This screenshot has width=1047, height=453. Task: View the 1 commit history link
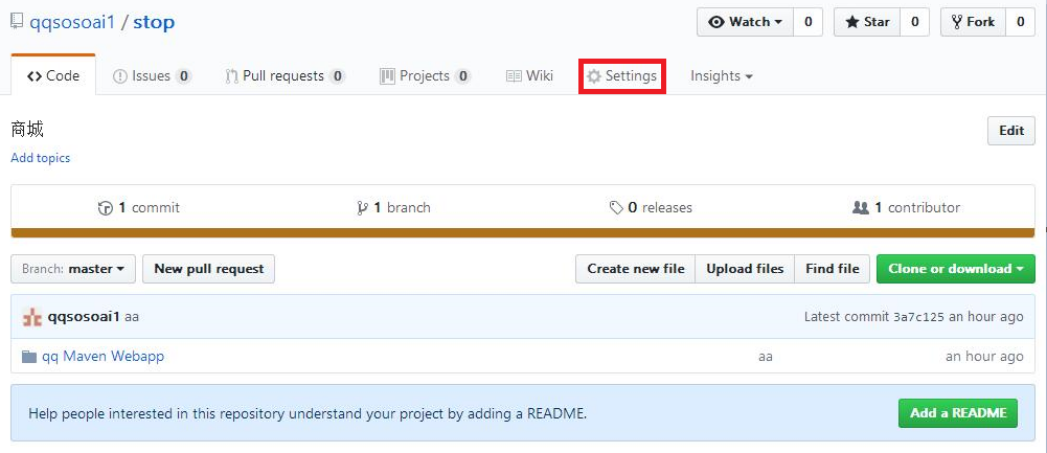pos(139,208)
